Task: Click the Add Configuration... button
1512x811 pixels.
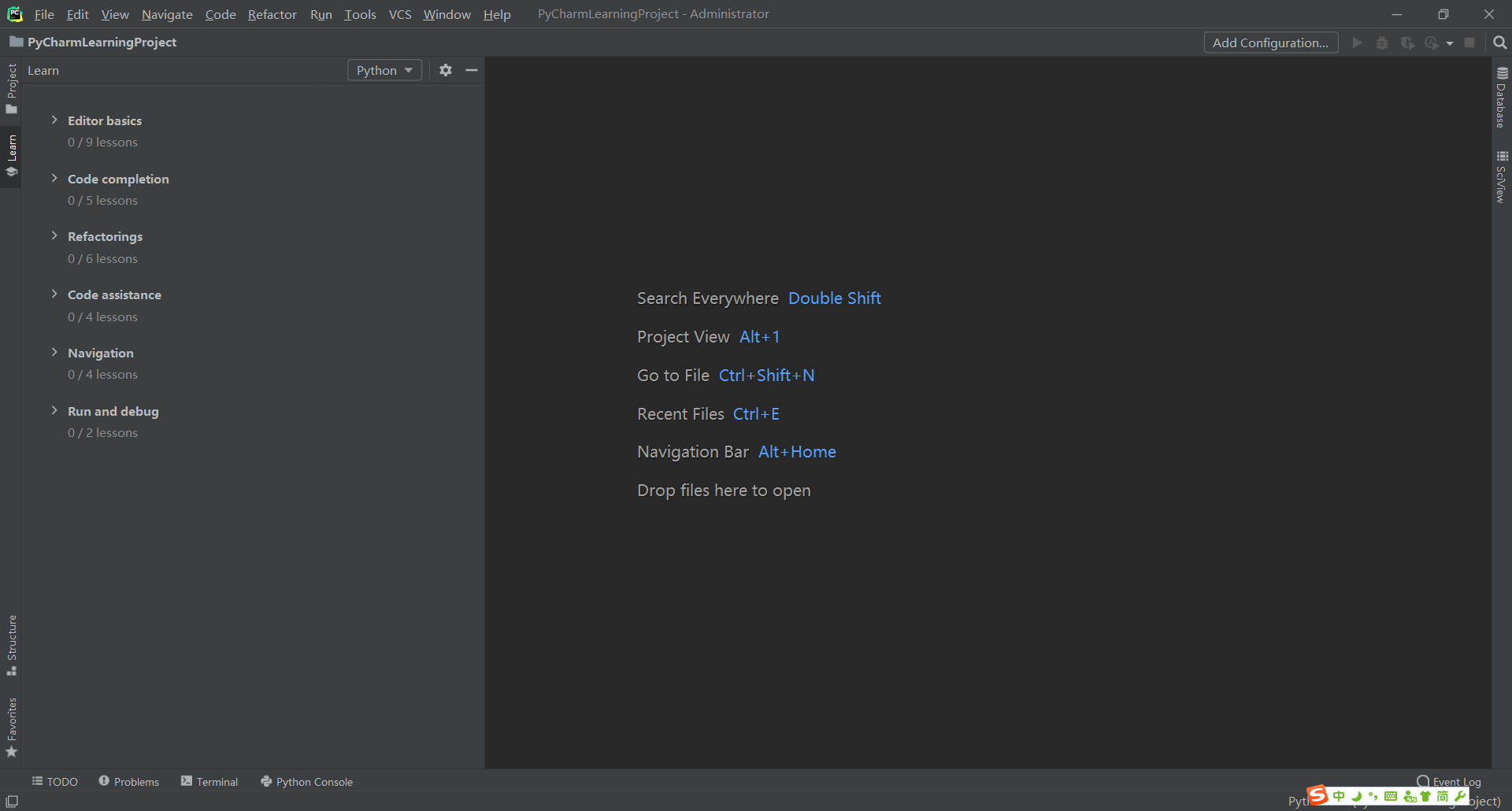Action: (x=1270, y=43)
